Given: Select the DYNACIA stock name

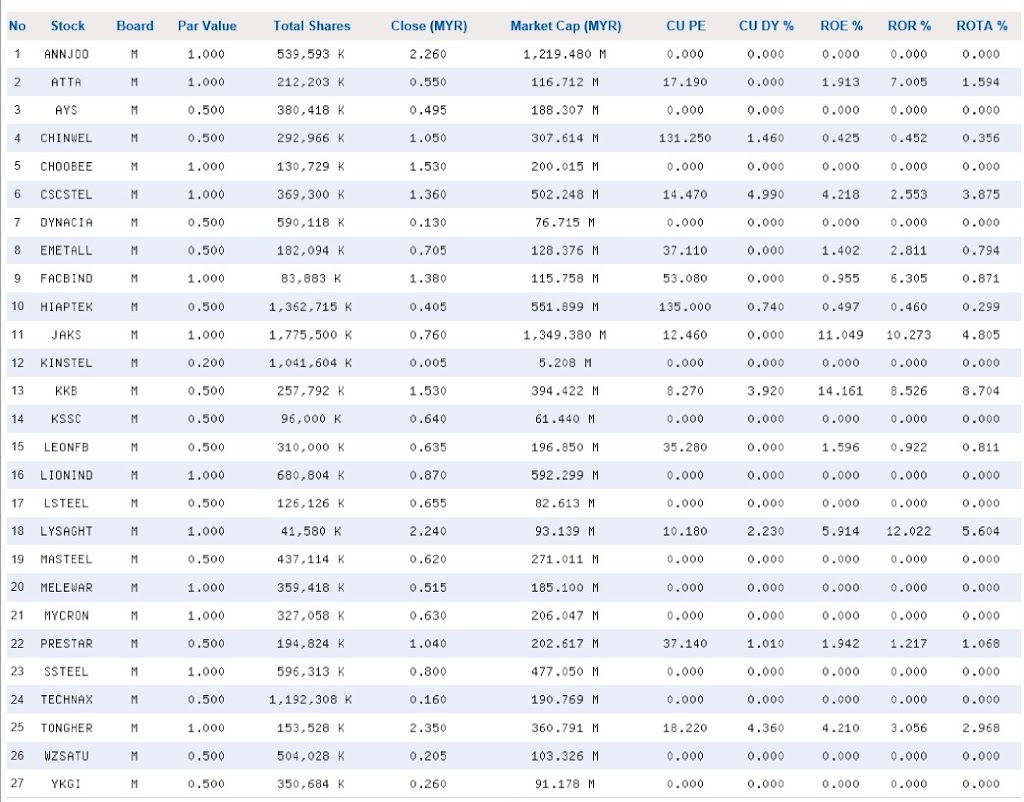Looking at the screenshot, I should [66, 223].
